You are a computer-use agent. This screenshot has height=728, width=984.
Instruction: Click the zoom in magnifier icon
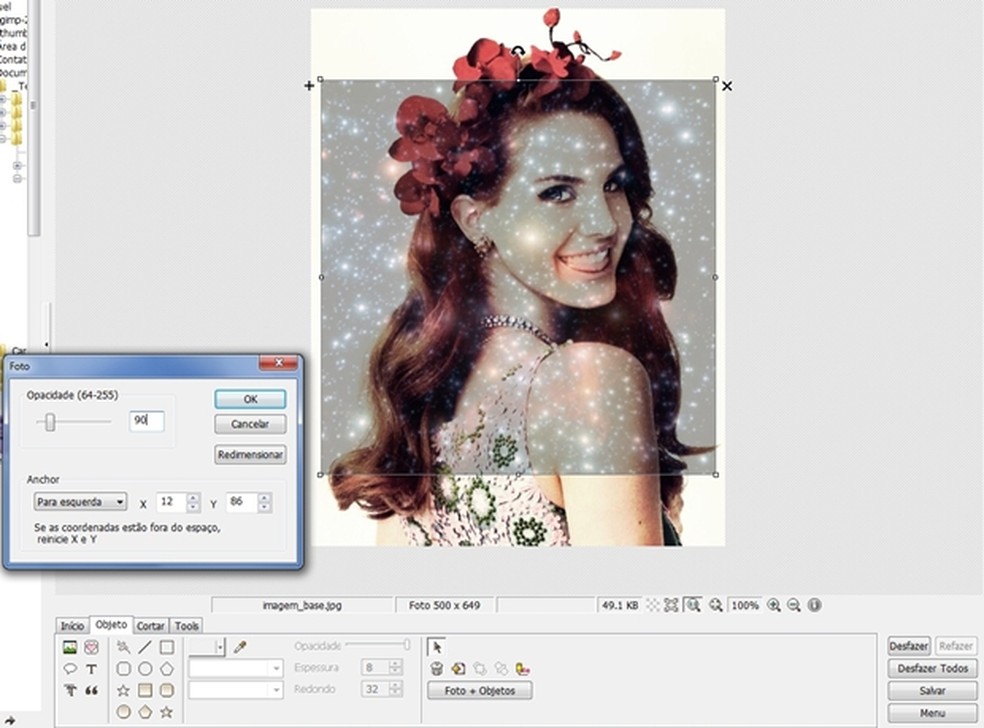point(773,605)
